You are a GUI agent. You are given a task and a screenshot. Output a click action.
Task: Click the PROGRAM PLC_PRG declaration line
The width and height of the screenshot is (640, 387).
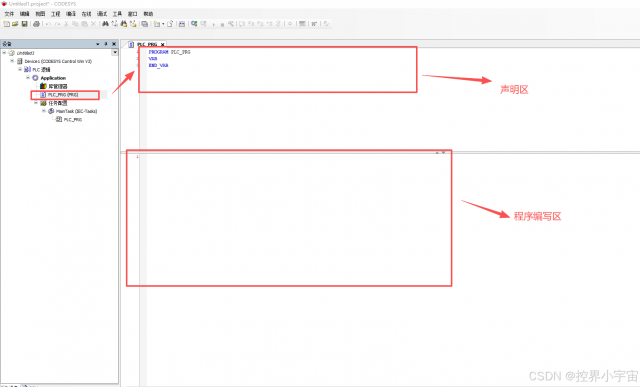coord(169,52)
